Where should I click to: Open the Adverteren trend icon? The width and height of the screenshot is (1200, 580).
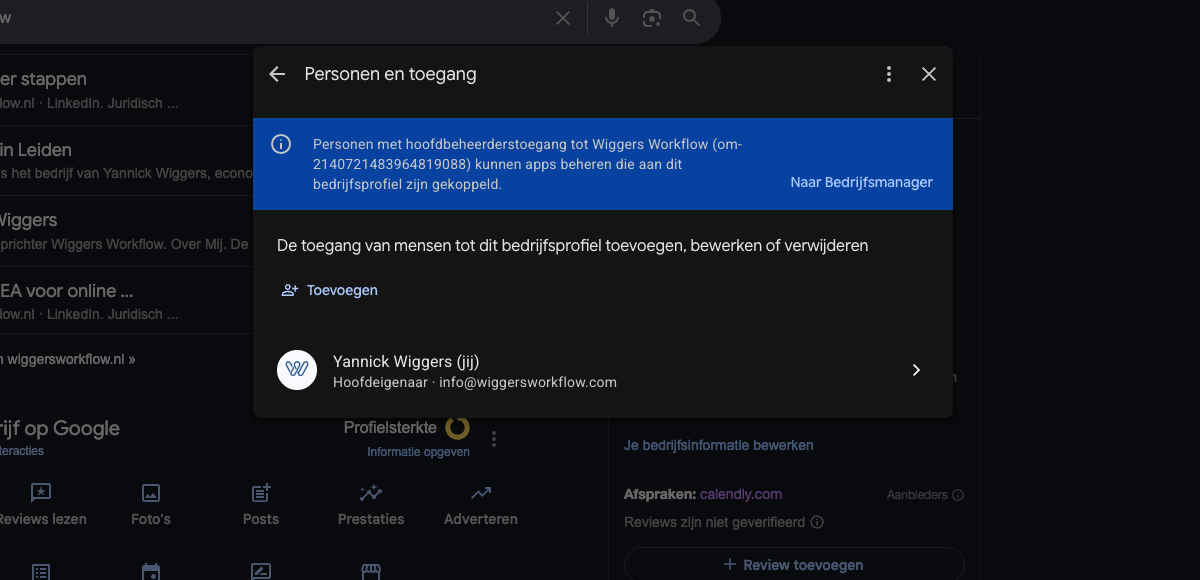pos(481,492)
